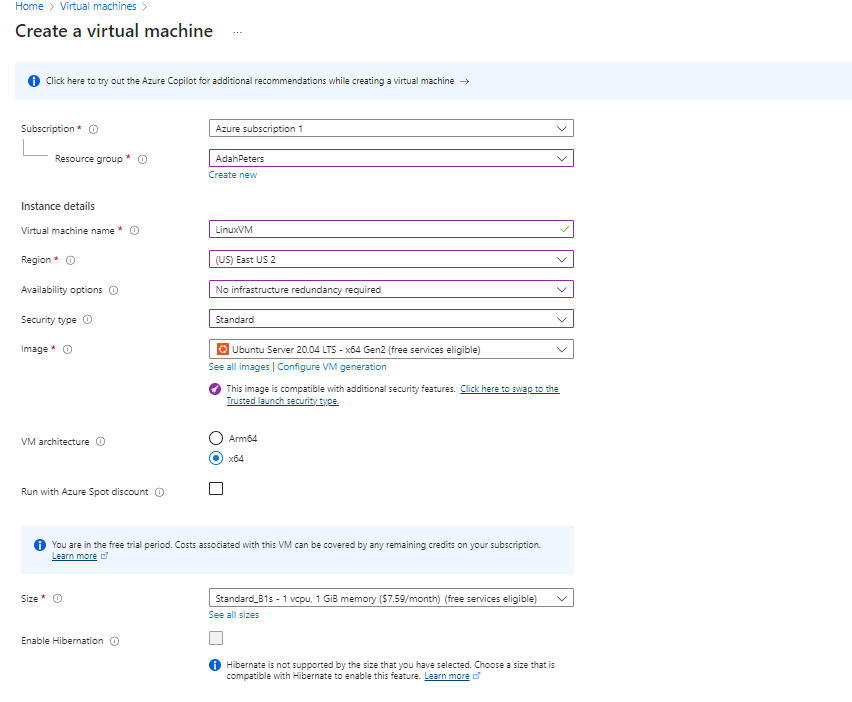Select the Arm64 architecture radio button
The width and height of the screenshot is (852, 702).
tap(216, 438)
